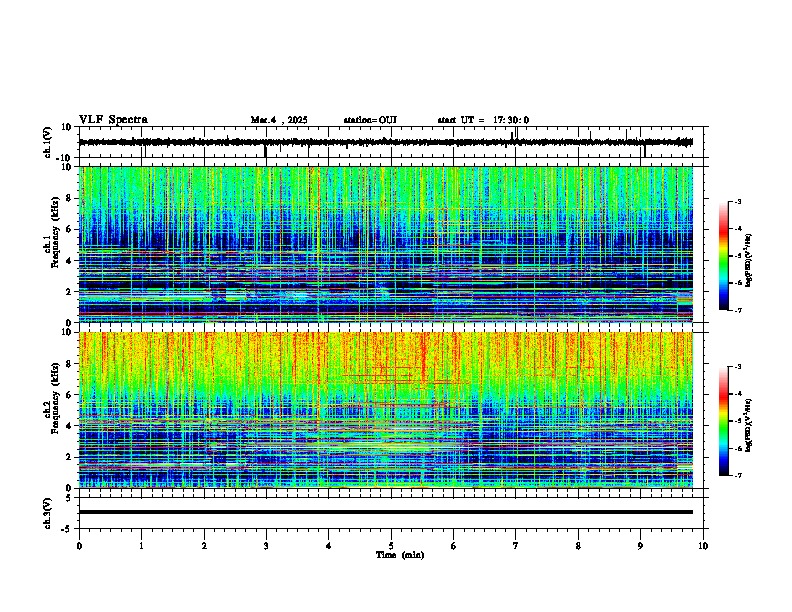Click the 'ch.1(V)' waveform axis label

pos(48,142)
